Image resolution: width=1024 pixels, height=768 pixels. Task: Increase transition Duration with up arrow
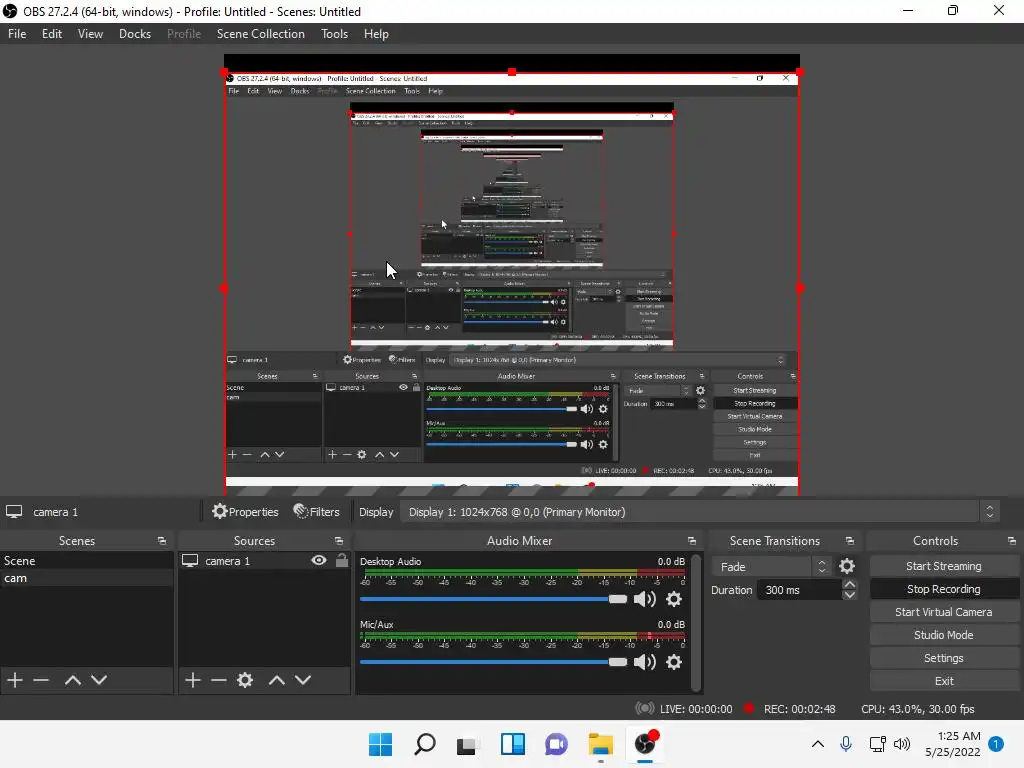(850, 584)
